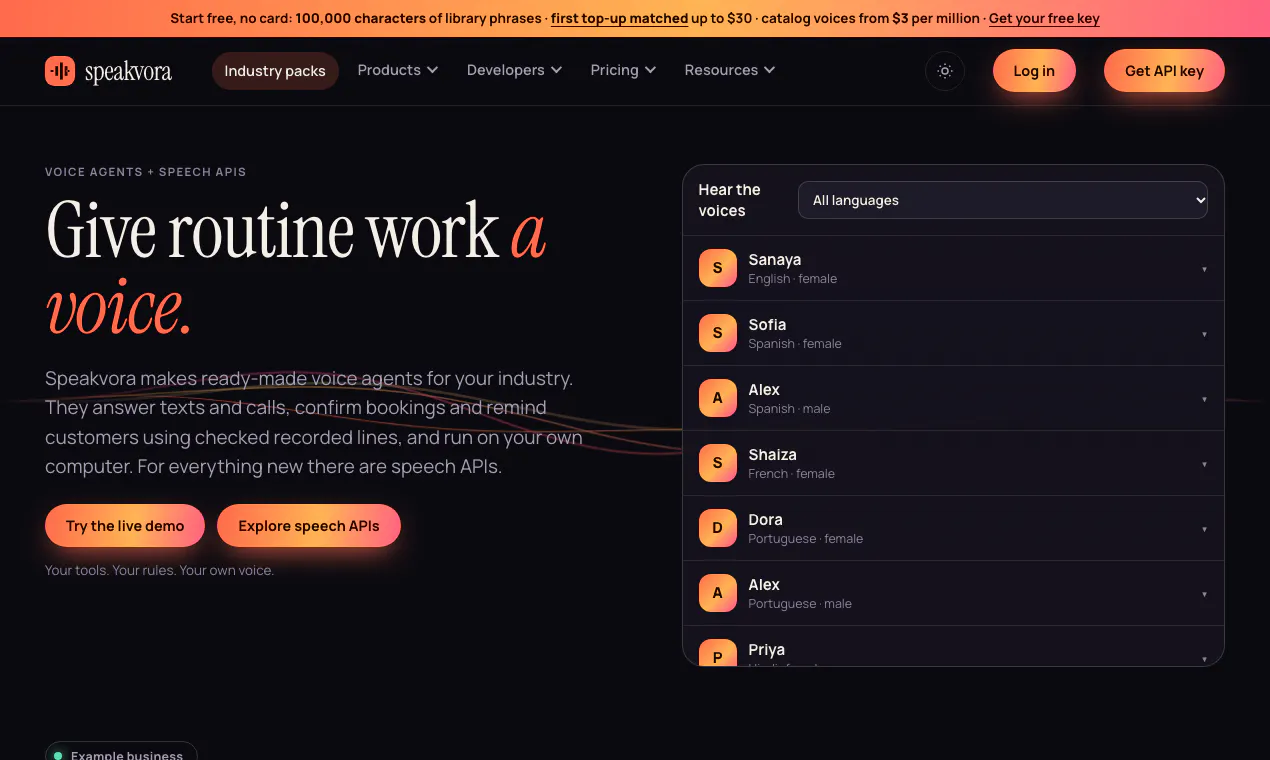This screenshot has width=1270, height=760.
Task: Expand the Sanaya voice row arrow
Action: (1204, 269)
